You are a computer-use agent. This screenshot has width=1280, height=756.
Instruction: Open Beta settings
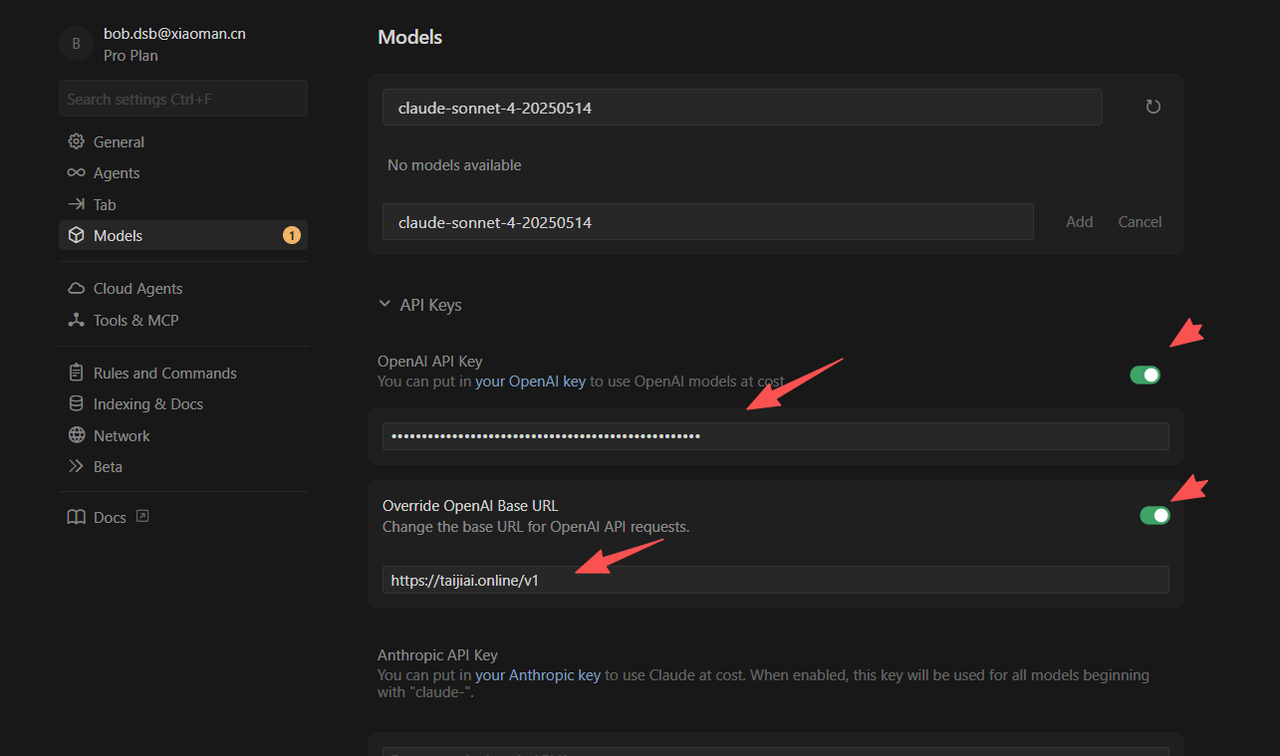pyautogui.click(x=183, y=466)
